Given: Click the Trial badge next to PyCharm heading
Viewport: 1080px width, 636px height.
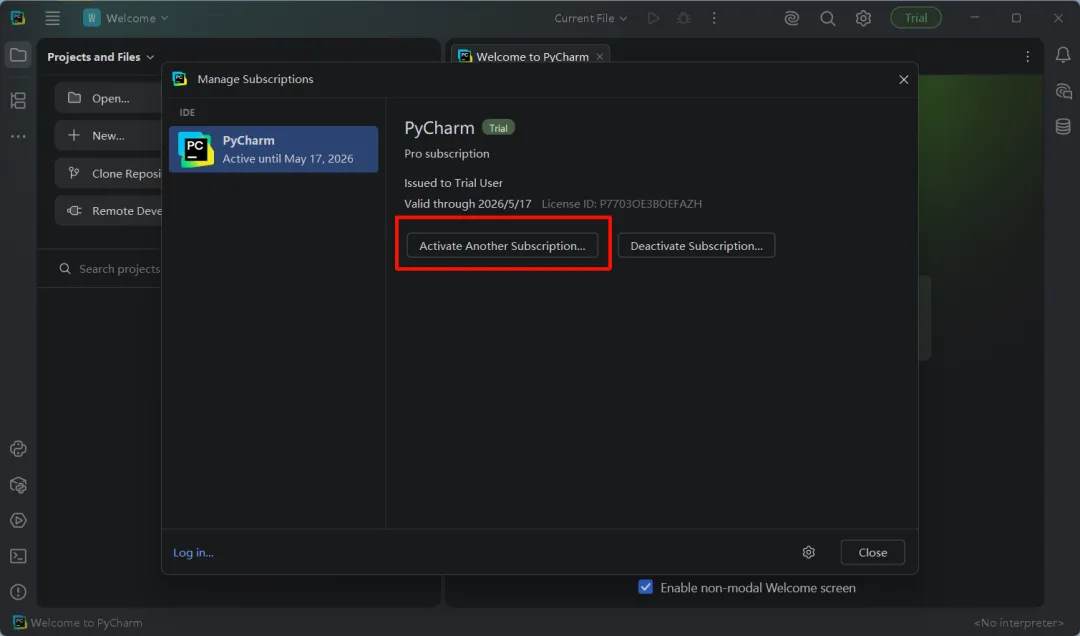Looking at the screenshot, I should click(x=498, y=127).
